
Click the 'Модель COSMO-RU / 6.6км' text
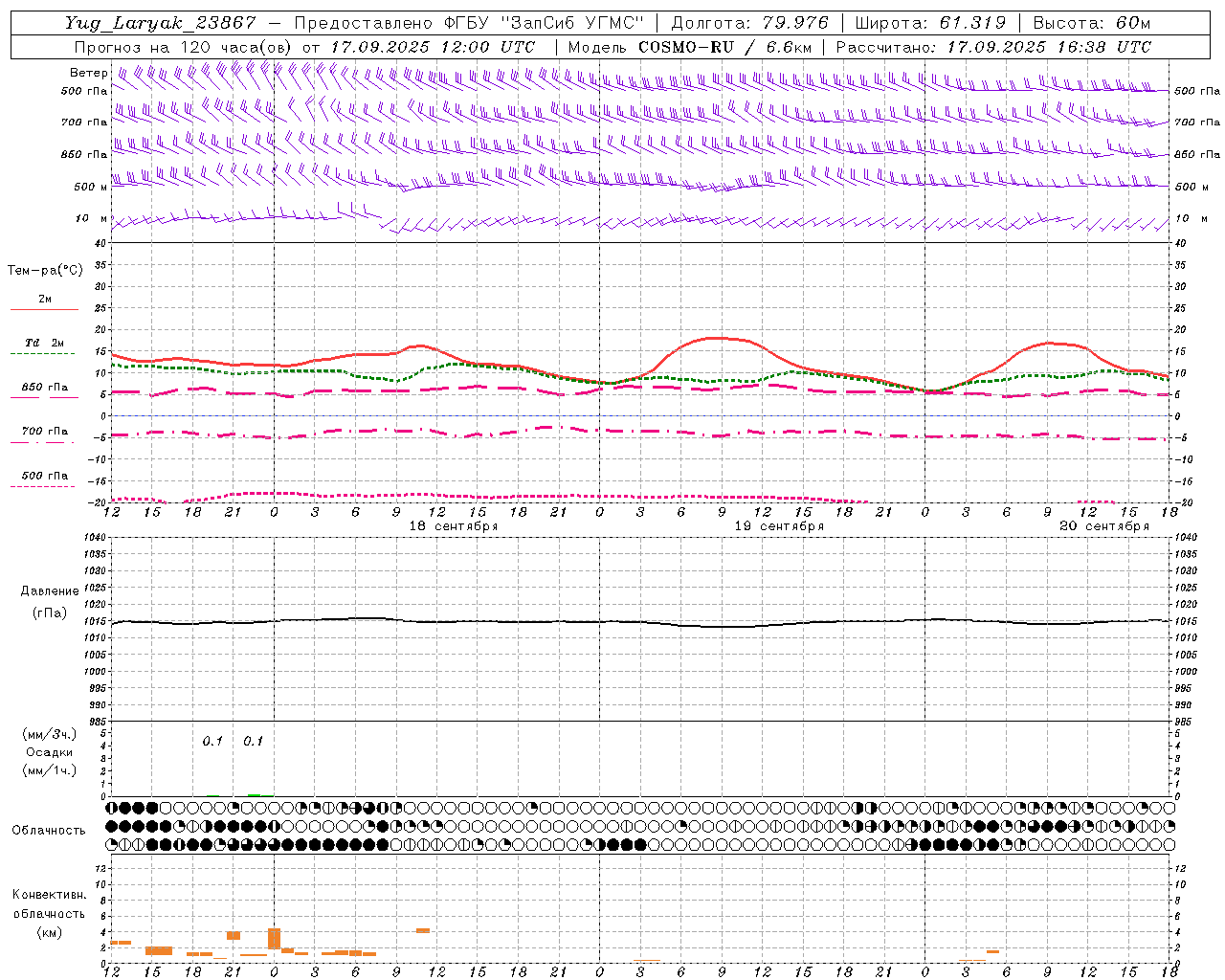point(690,47)
